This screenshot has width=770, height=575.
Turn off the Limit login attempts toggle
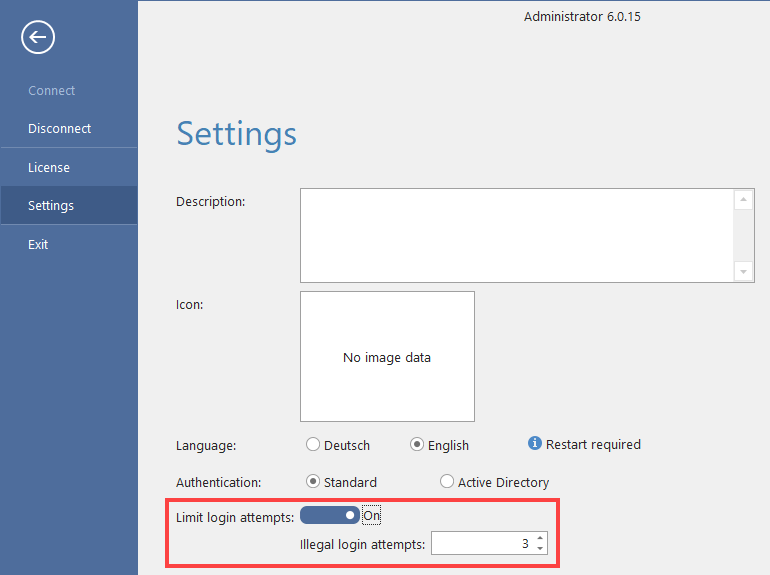(330, 515)
